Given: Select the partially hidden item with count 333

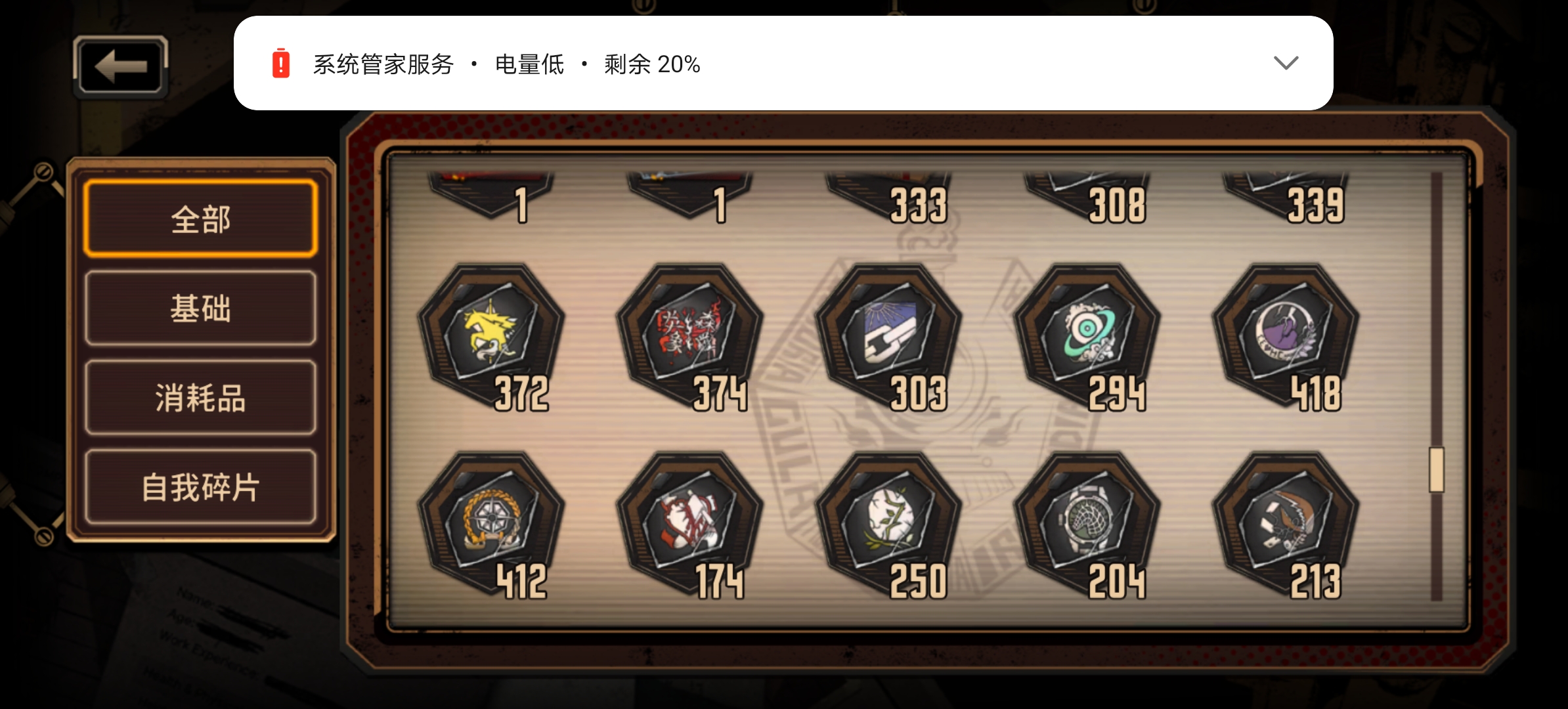Looking at the screenshot, I should click(888, 197).
